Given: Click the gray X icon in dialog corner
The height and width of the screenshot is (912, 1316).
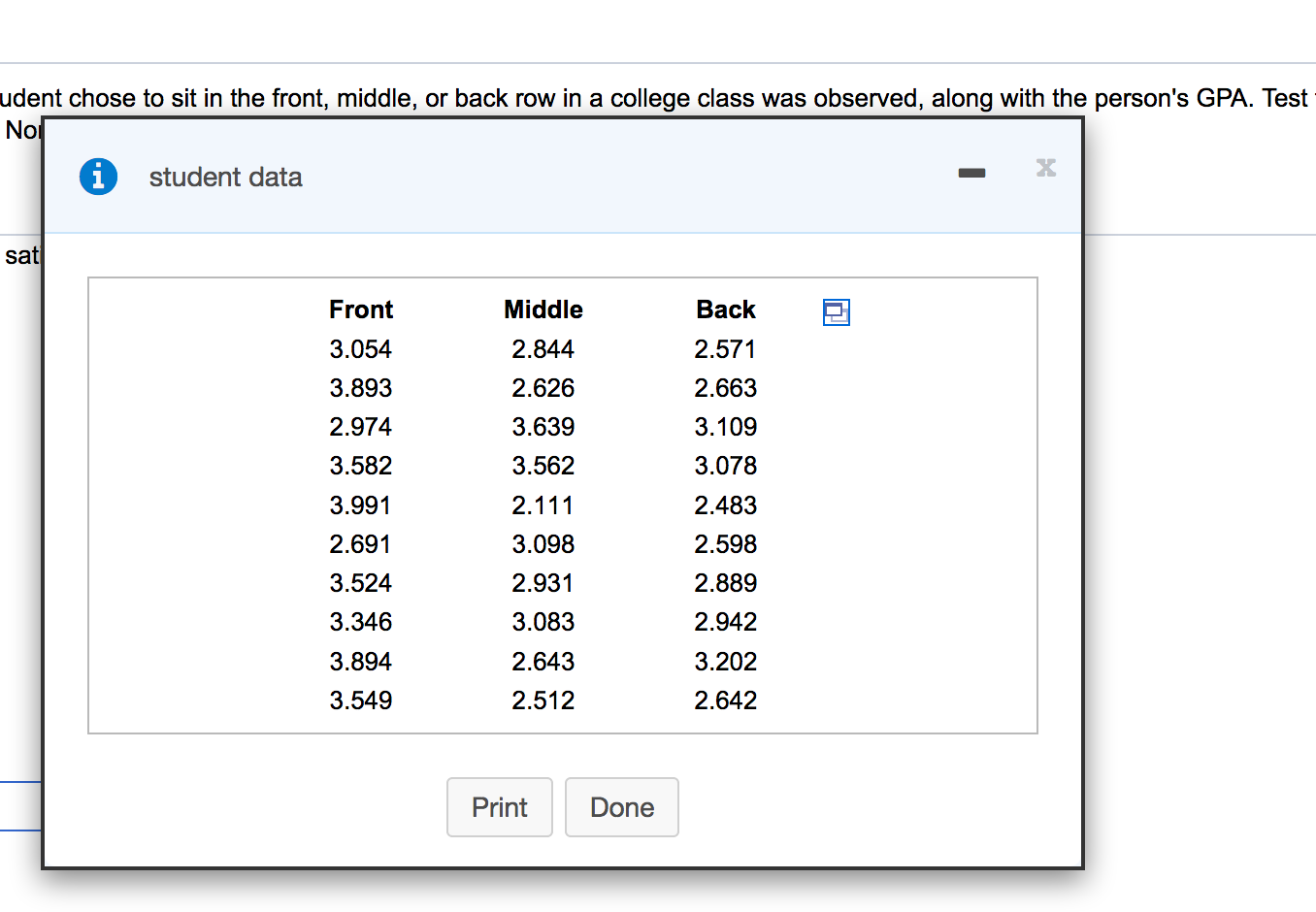Looking at the screenshot, I should (1045, 168).
